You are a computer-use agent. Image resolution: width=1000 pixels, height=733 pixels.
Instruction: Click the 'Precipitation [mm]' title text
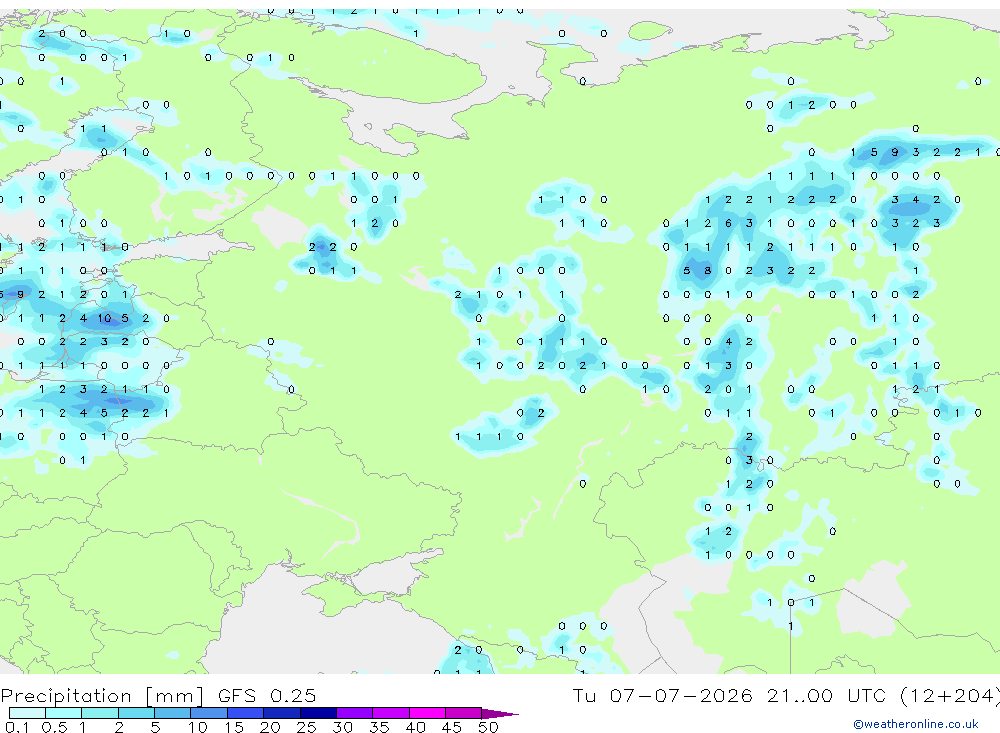[x=102, y=696]
